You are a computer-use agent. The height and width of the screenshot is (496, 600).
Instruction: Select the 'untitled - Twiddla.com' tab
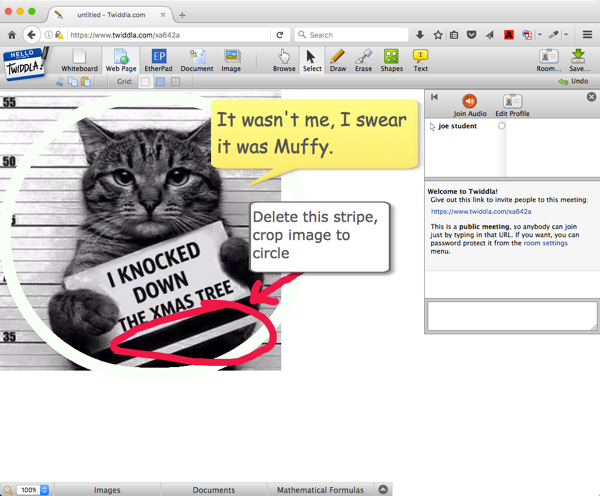(111, 15)
